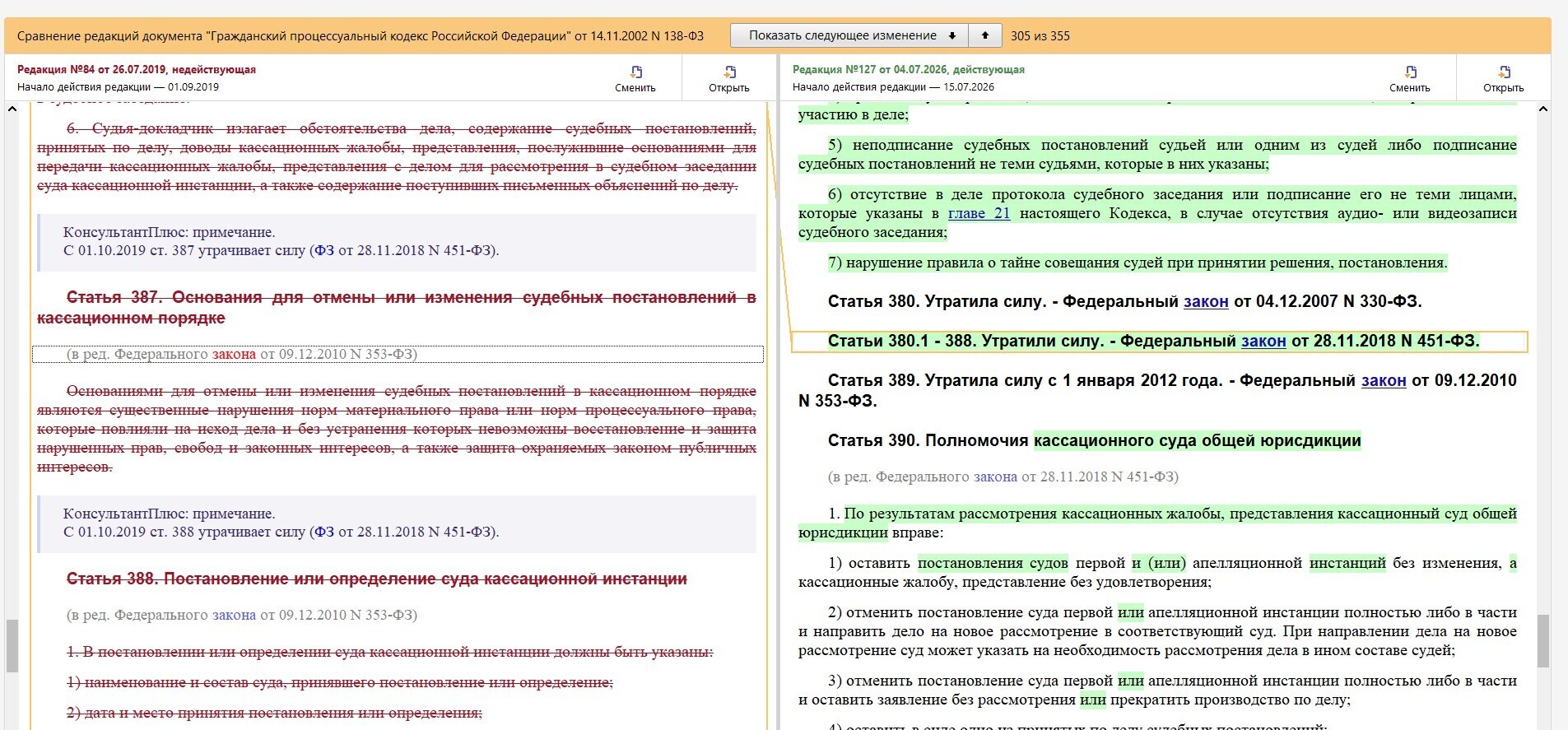This screenshot has height=730, width=1568.
Task: Click the right pane scrollbar thumb
Action: coord(1543,641)
